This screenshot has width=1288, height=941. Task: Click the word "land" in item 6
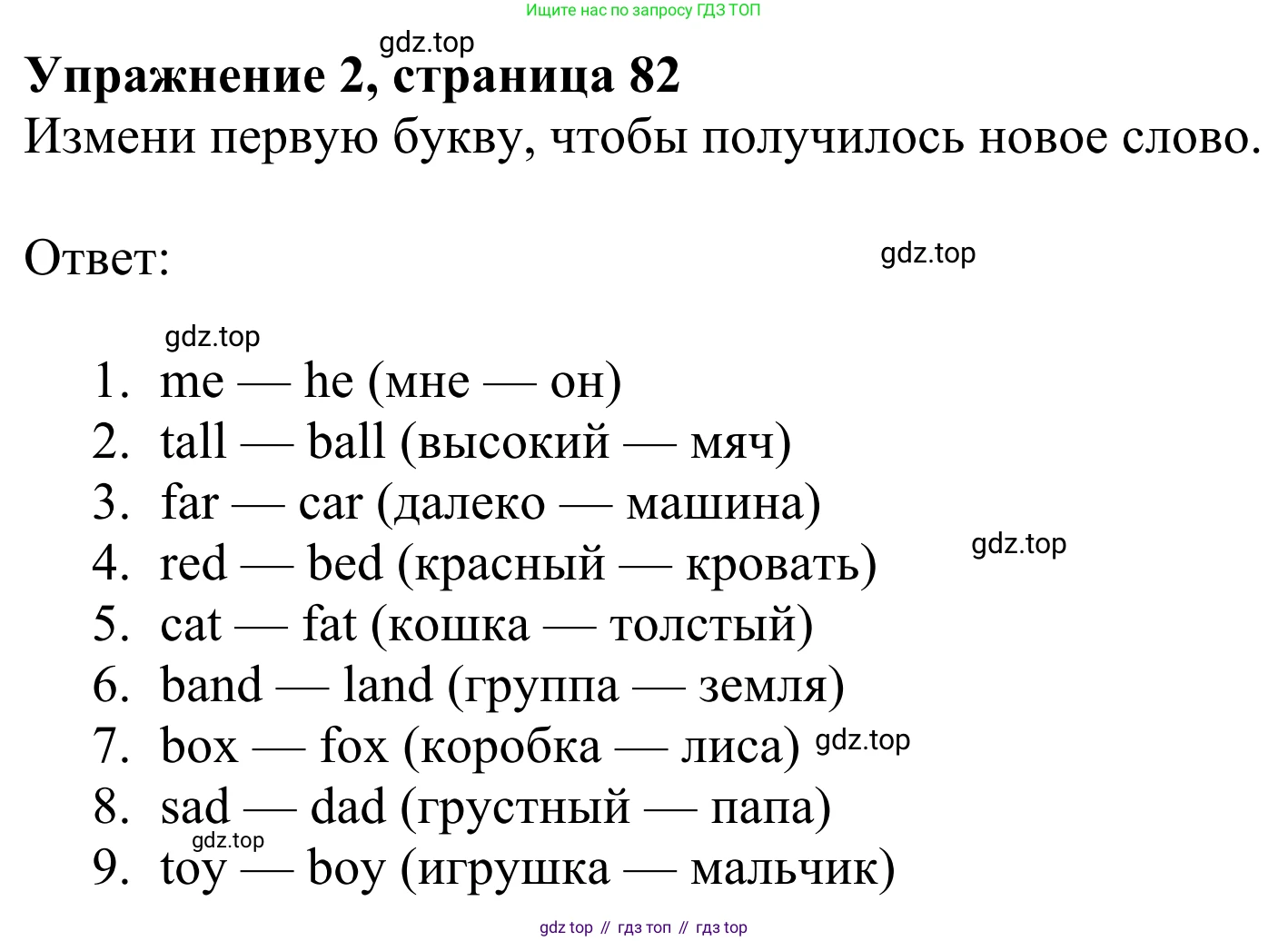click(388, 686)
